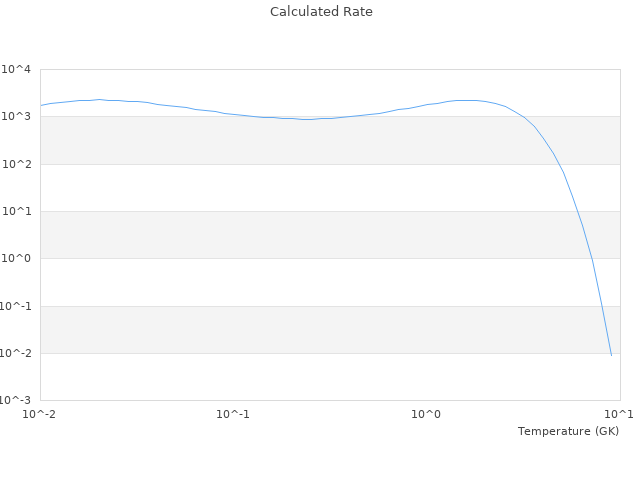Select the 10^-1 vertical axis tick label
Screen dimensions: 640x480
15,306
